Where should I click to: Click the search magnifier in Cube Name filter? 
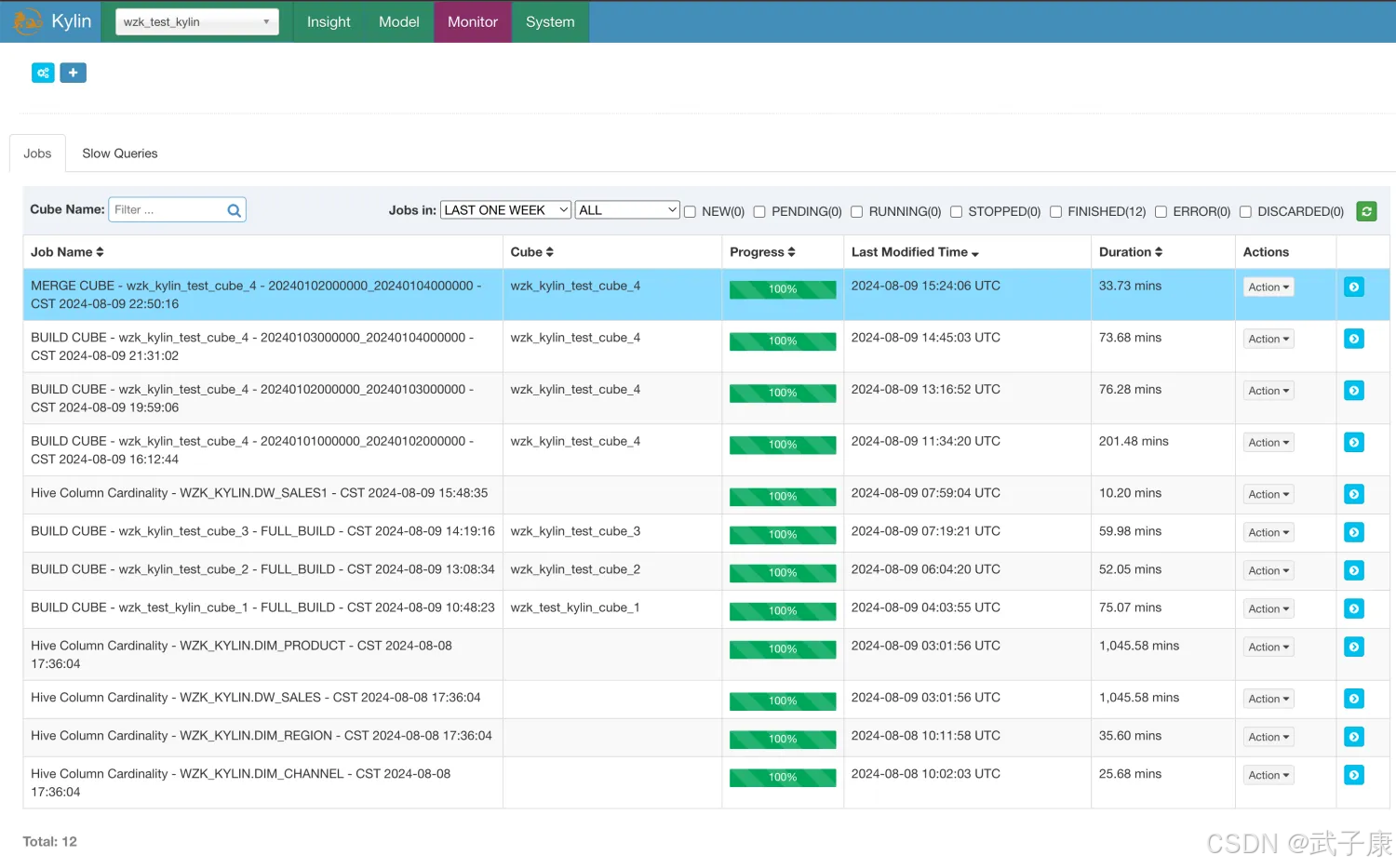pyautogui.click(x=235, y=210)
